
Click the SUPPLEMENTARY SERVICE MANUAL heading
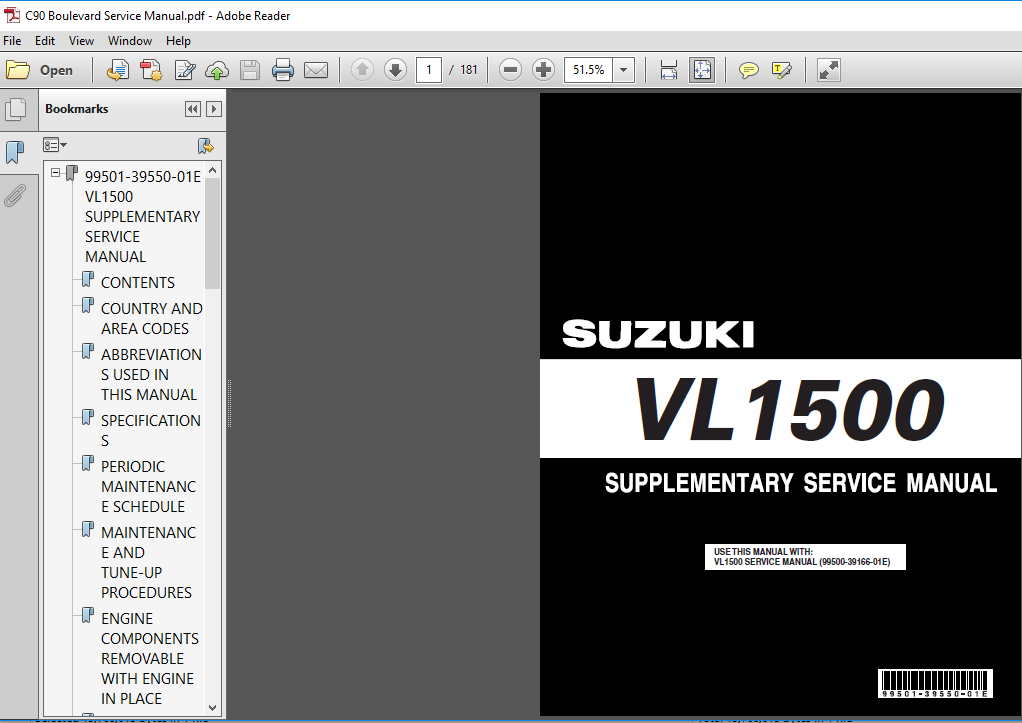(x=800, y=483)
